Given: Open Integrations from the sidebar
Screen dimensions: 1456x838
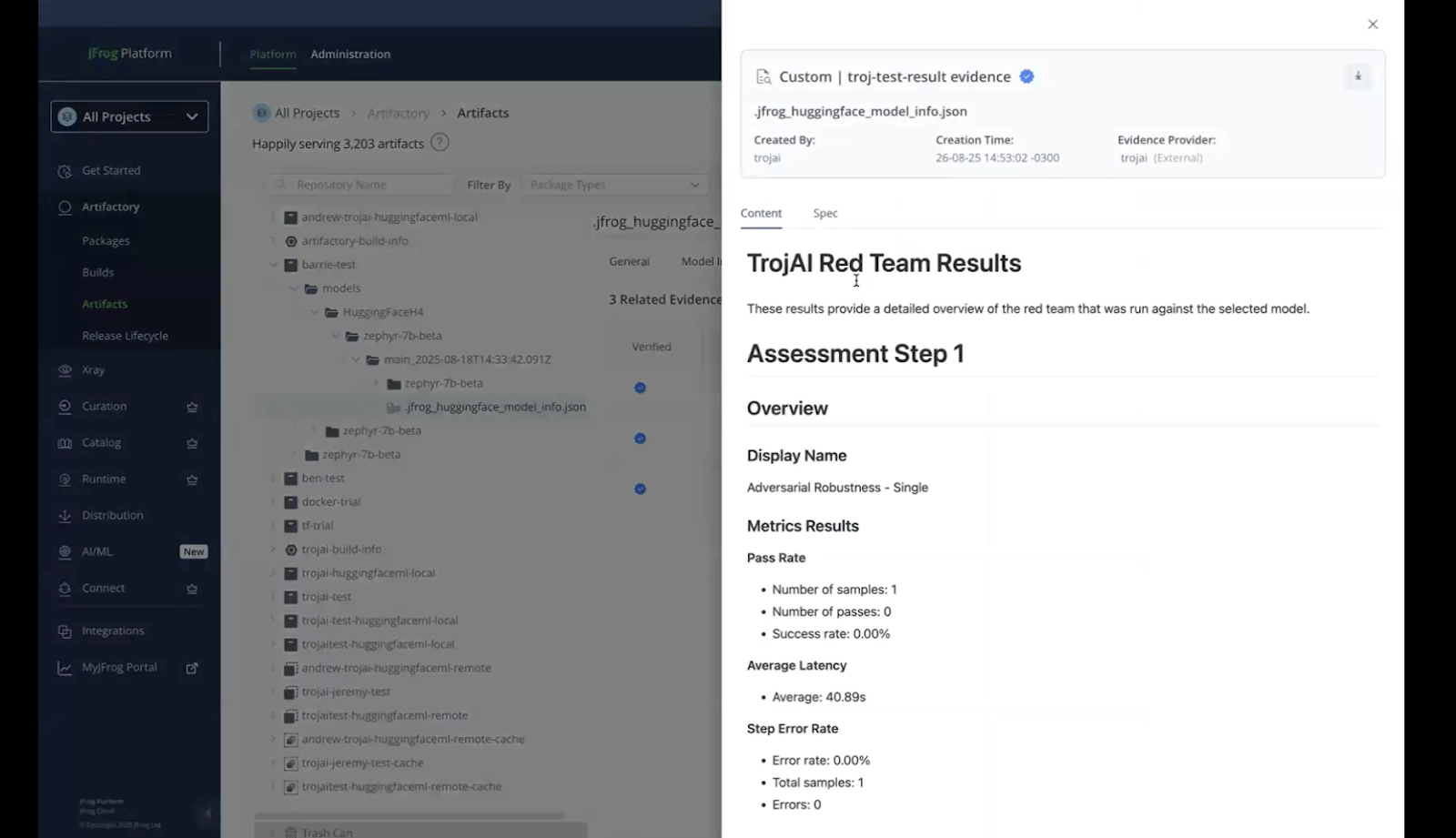Looking at the screenshot, I should [113, 631].
